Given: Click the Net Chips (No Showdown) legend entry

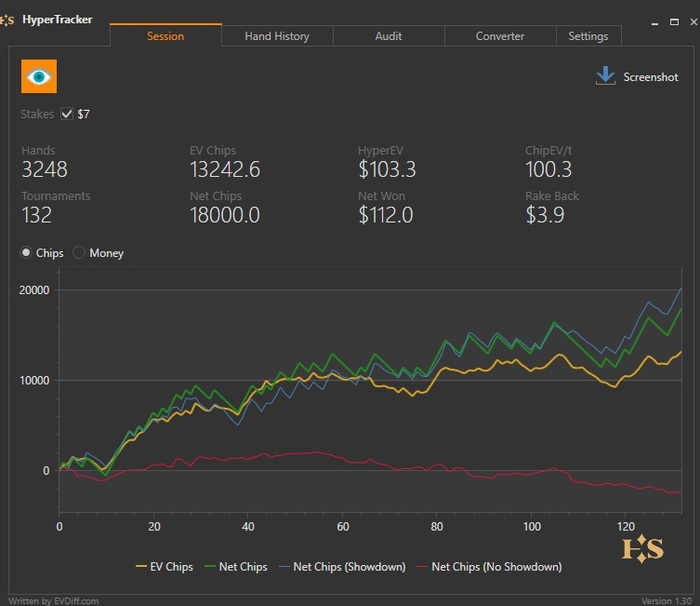Looking at the screenshot, I should pyautogui.click(x=489, y=567).
